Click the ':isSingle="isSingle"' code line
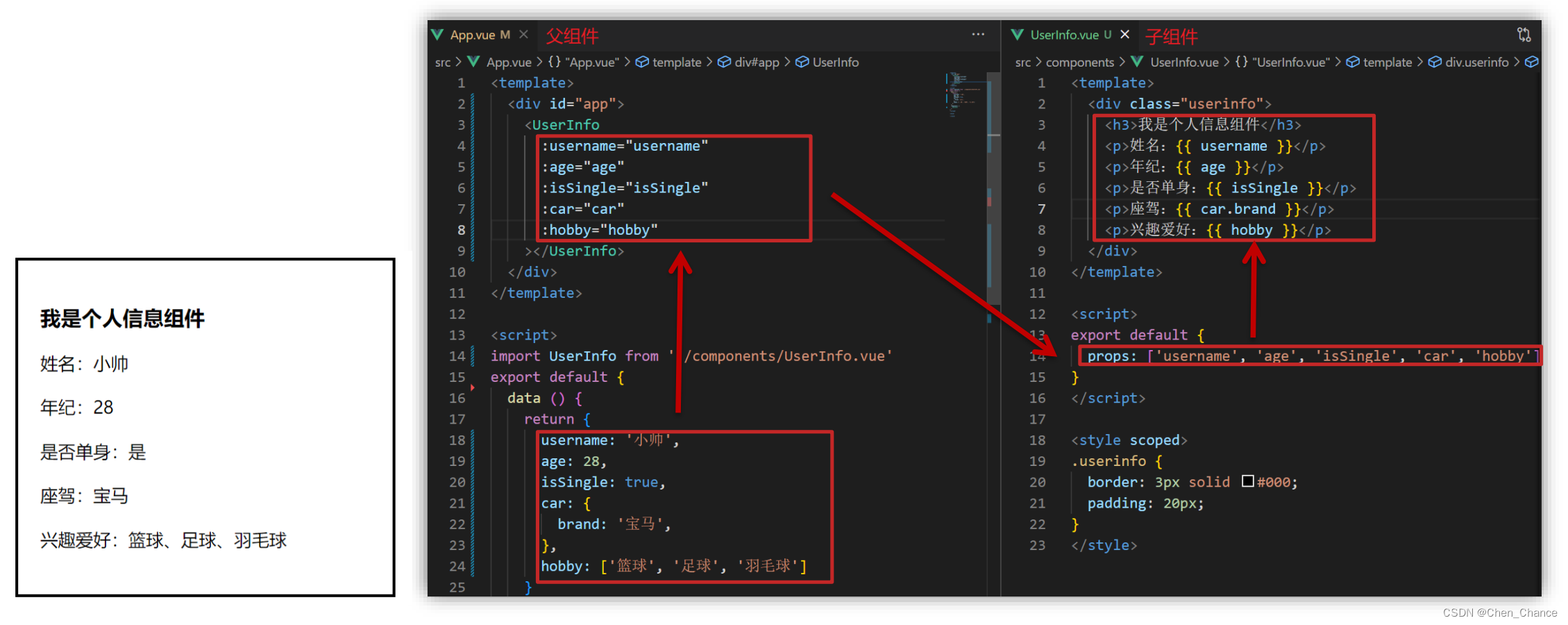The image size is (1568, 625). [x=625, y=188]
